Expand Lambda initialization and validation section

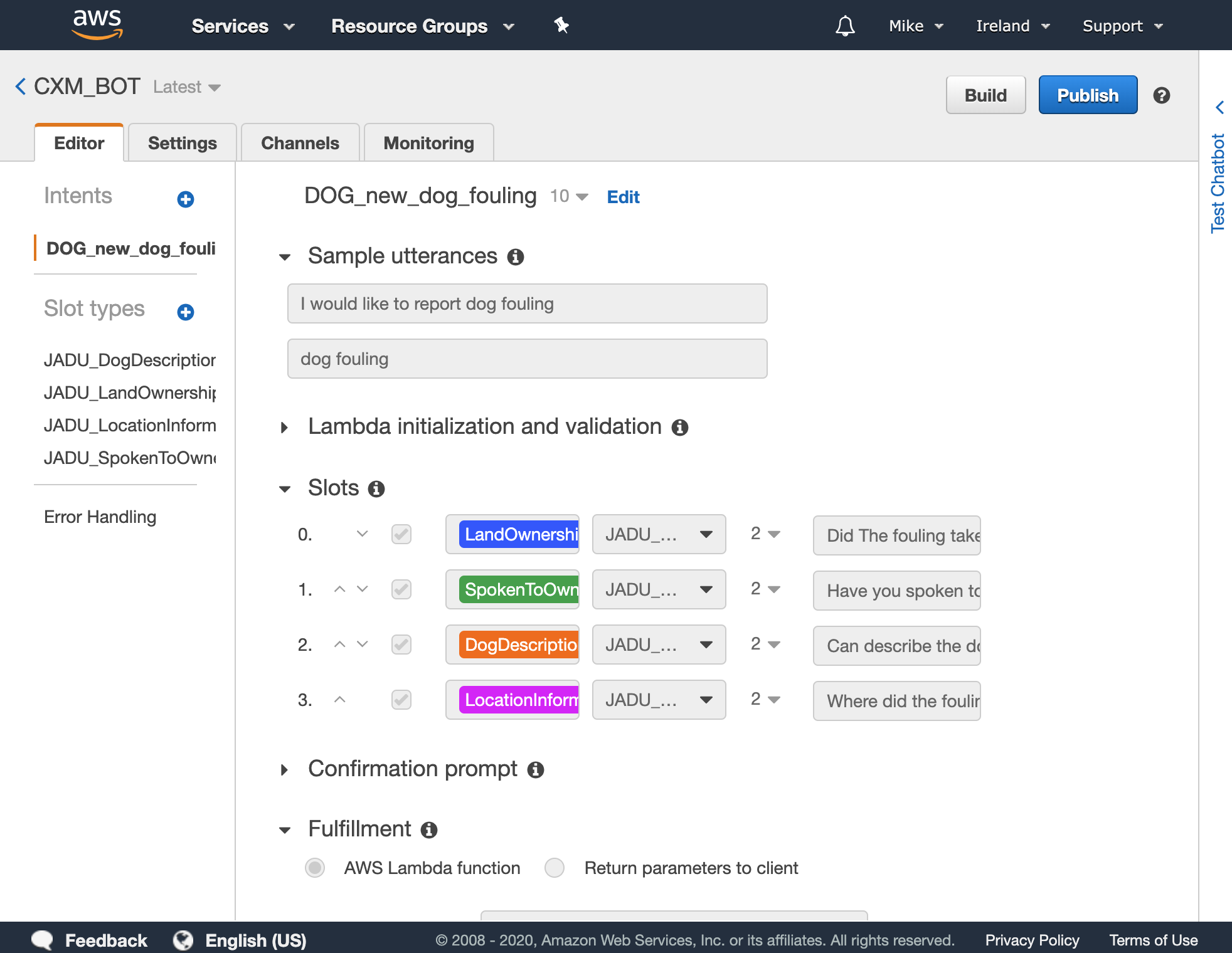point(285,428)
